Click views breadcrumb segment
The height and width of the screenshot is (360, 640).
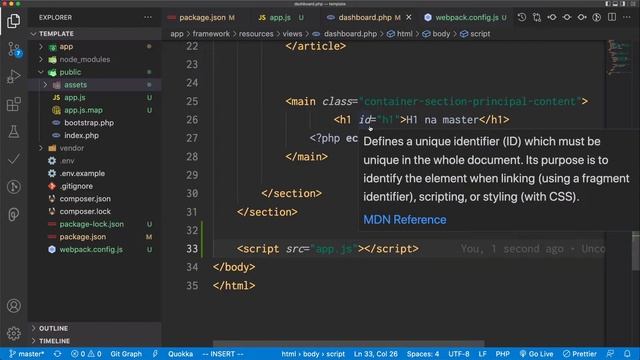(x=292, y=34)
